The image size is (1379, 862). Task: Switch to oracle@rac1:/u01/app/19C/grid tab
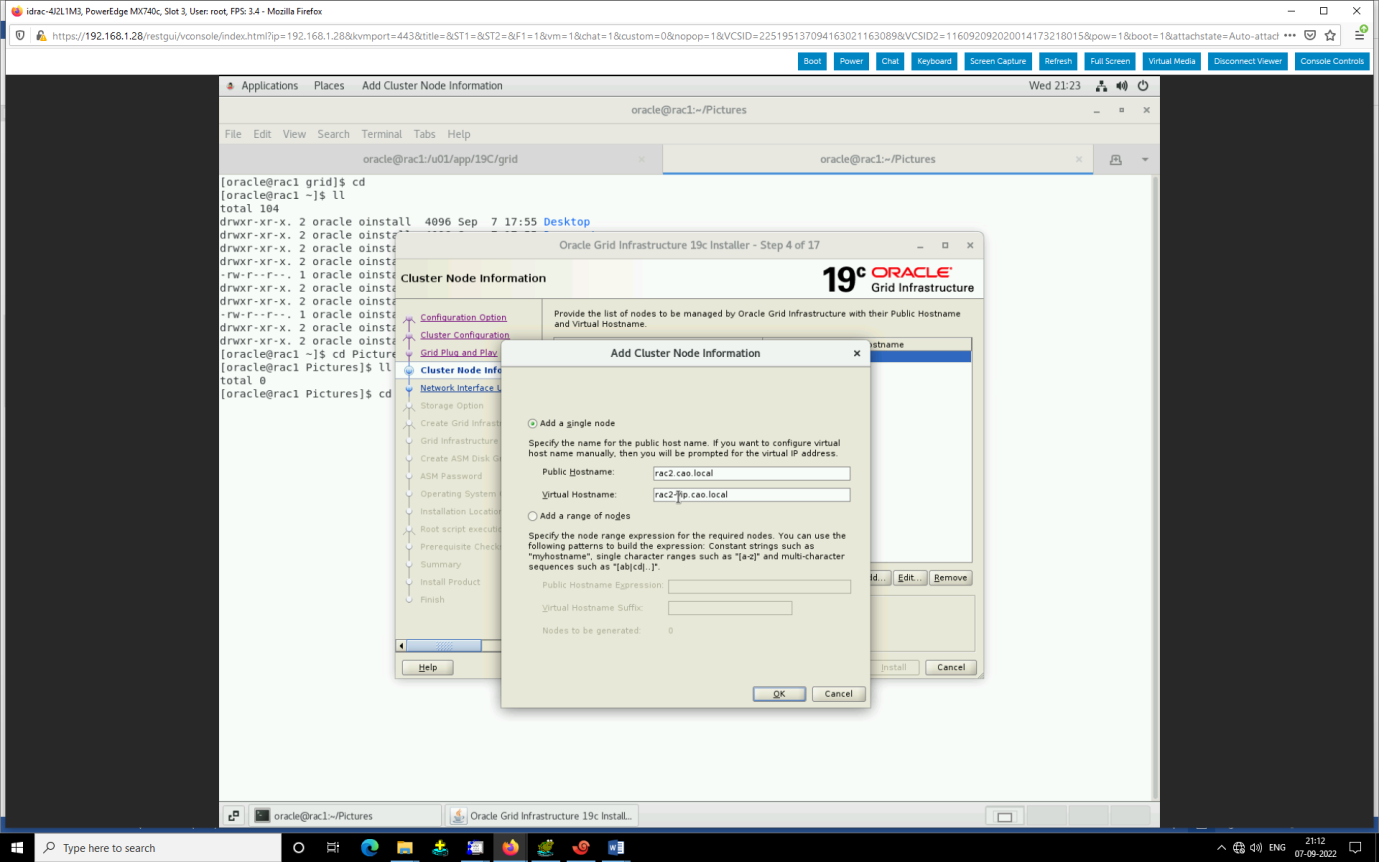tap(441, 159)
